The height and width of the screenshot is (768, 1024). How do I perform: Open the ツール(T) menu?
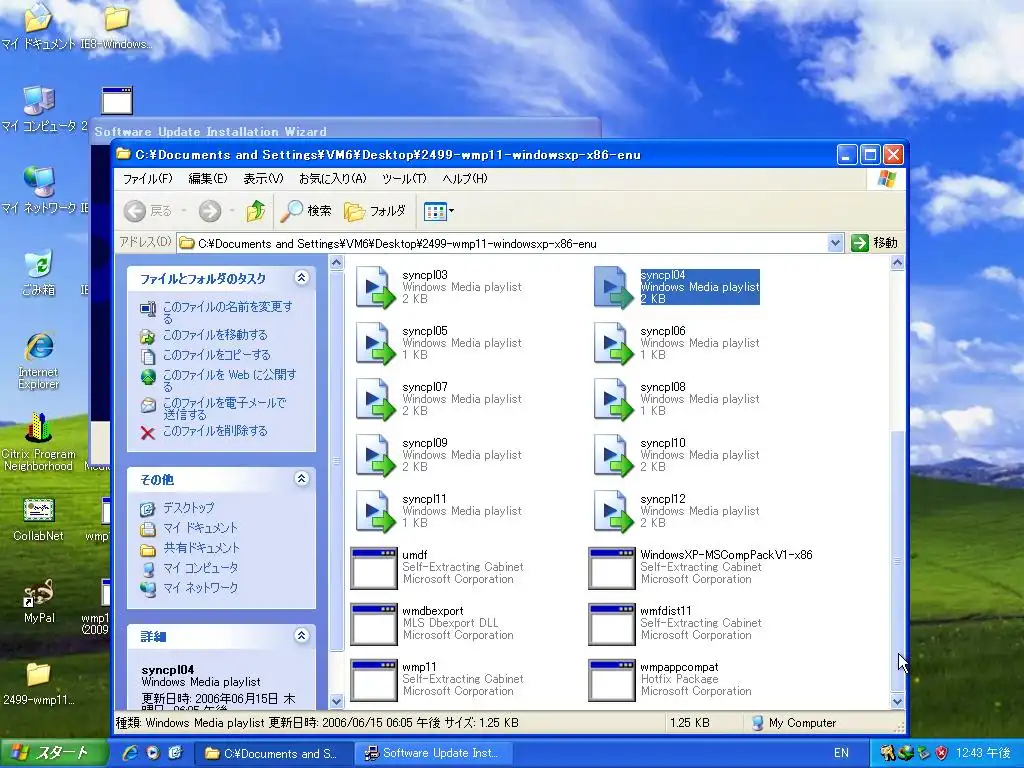pos(404,178)
